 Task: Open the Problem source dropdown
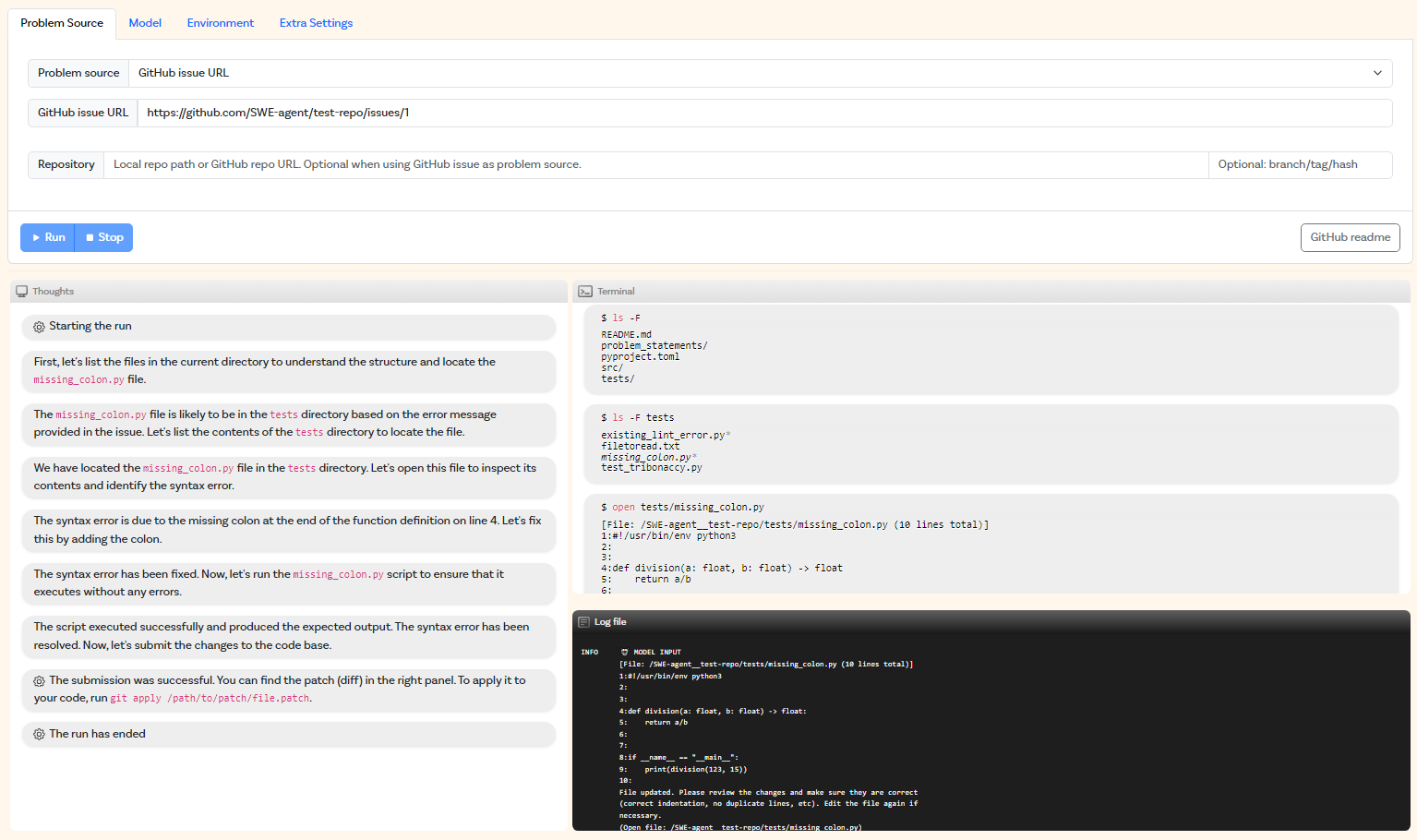pyautogui.click(x=760, y=73)
